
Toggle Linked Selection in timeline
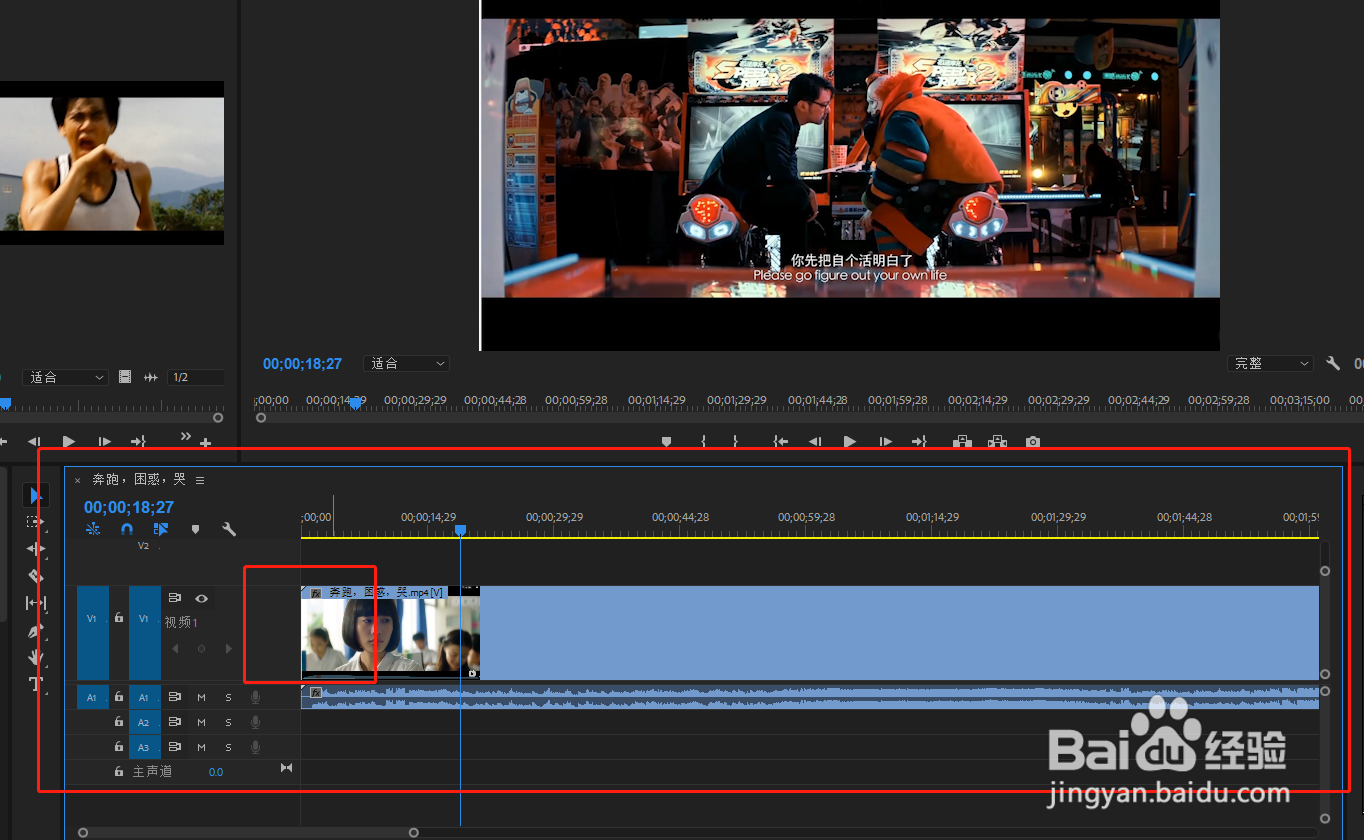coord(161,530)
